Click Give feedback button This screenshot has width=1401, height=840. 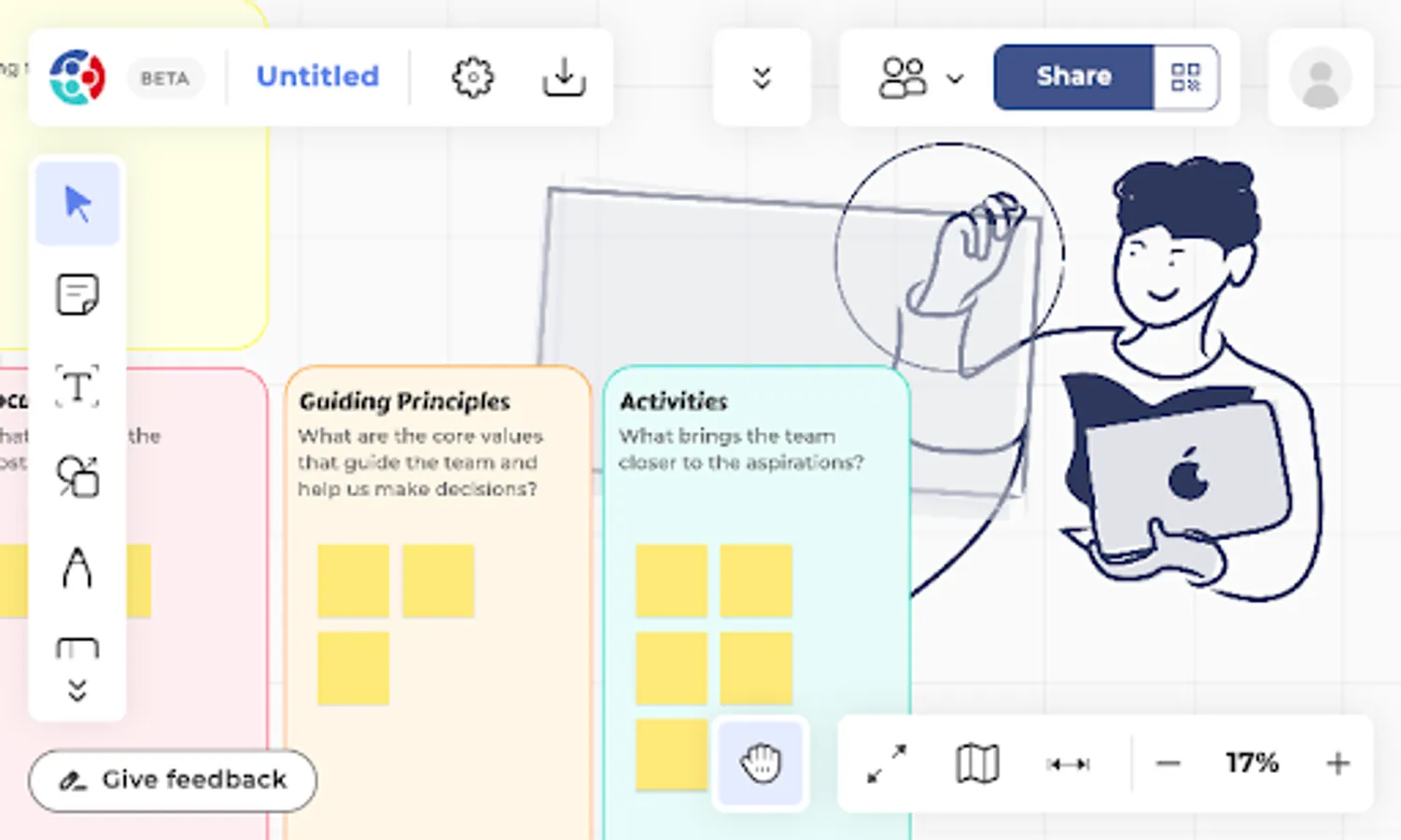point(173,779)
